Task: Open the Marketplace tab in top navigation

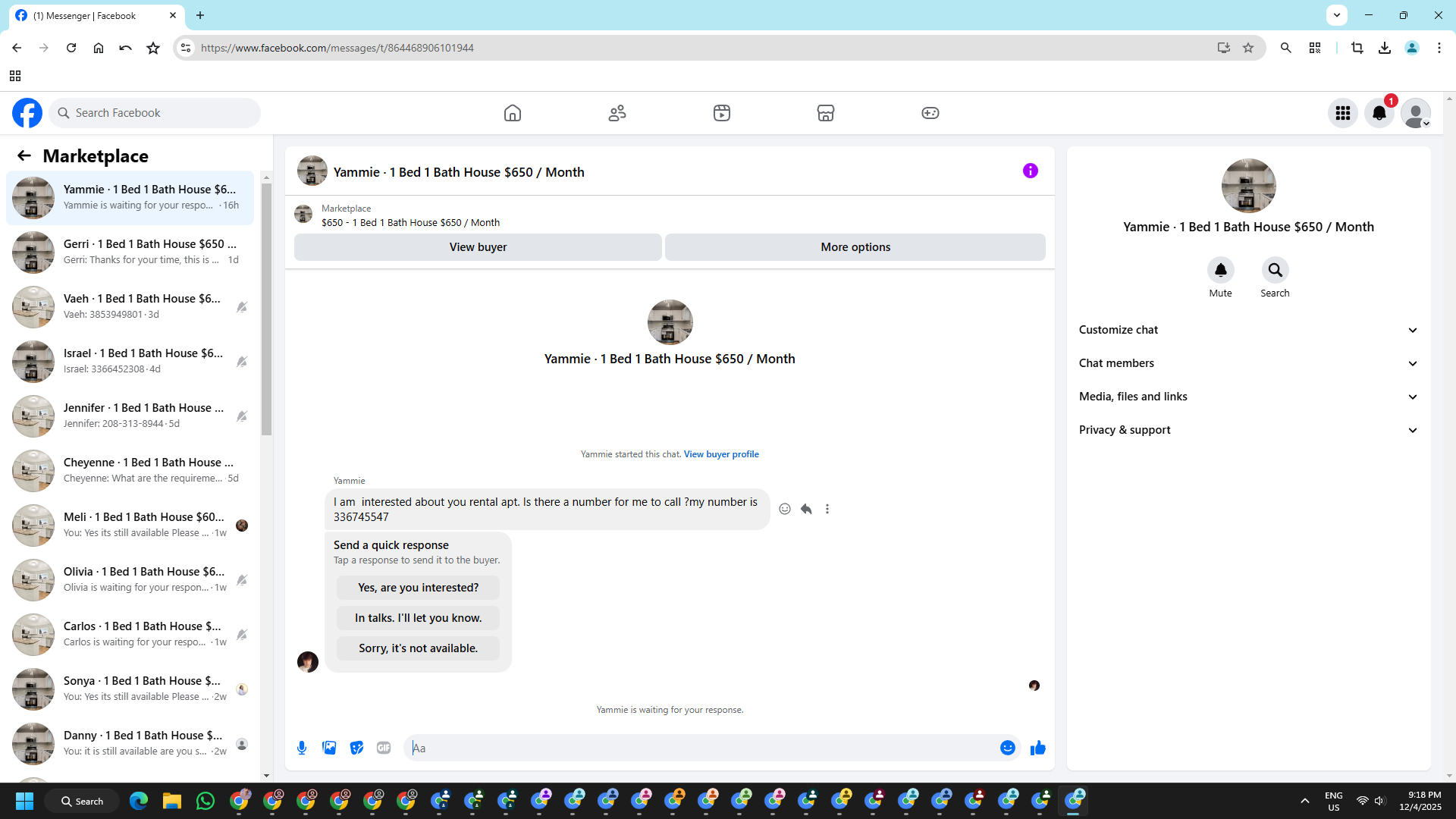Action: point(825,113)
